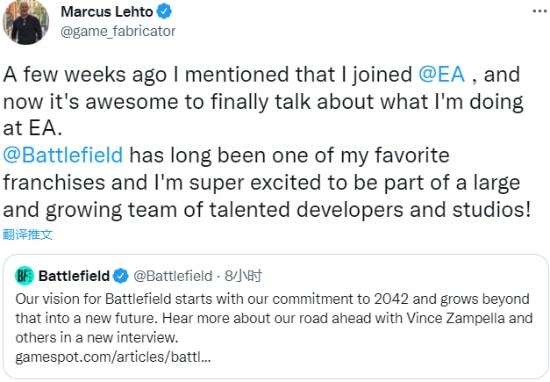This screenshot has width=550, height=382.
Task: Open the Battlefield name in quoted tweet
Action: 74,276
